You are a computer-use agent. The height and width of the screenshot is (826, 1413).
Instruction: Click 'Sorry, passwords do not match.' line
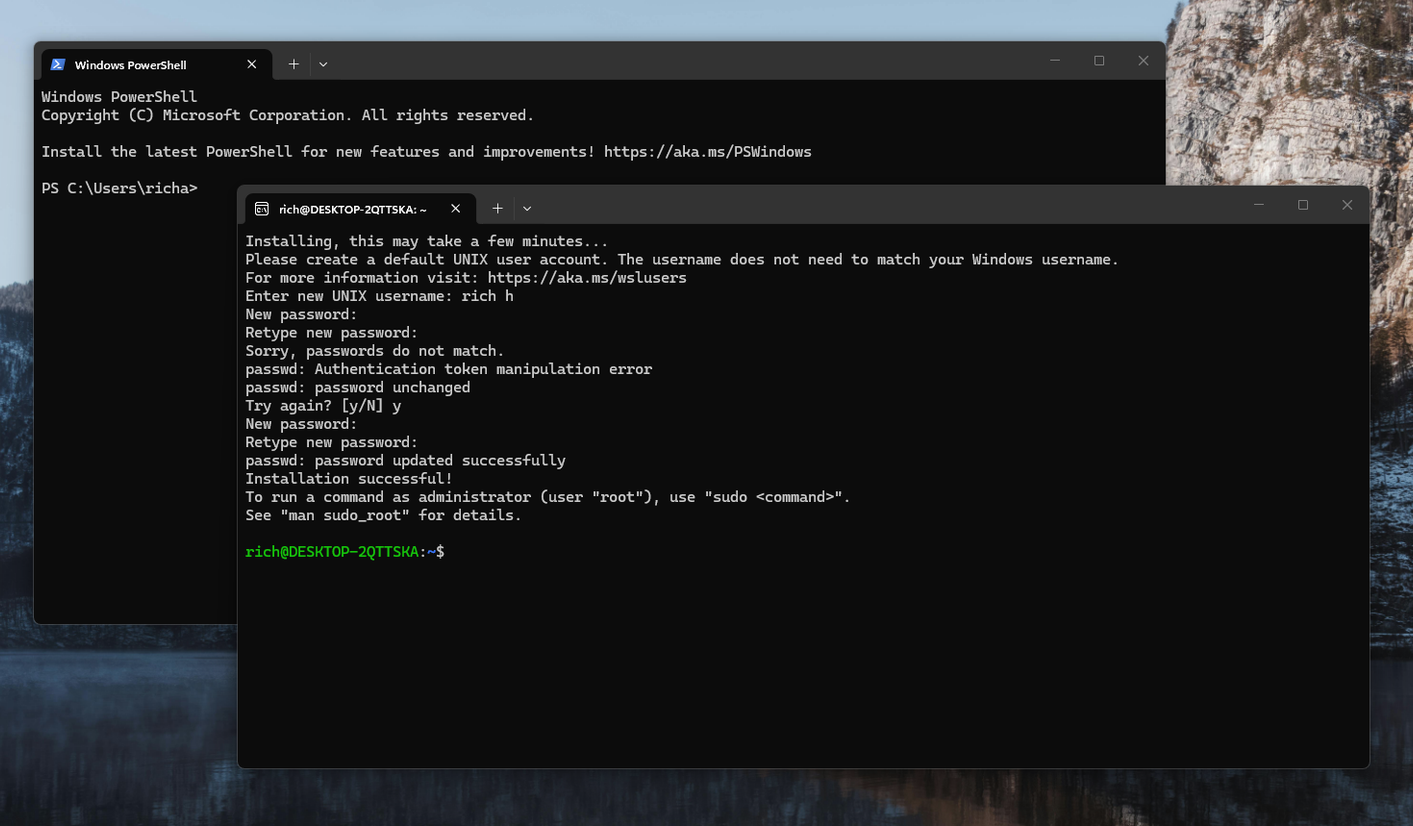pos(375,351)
